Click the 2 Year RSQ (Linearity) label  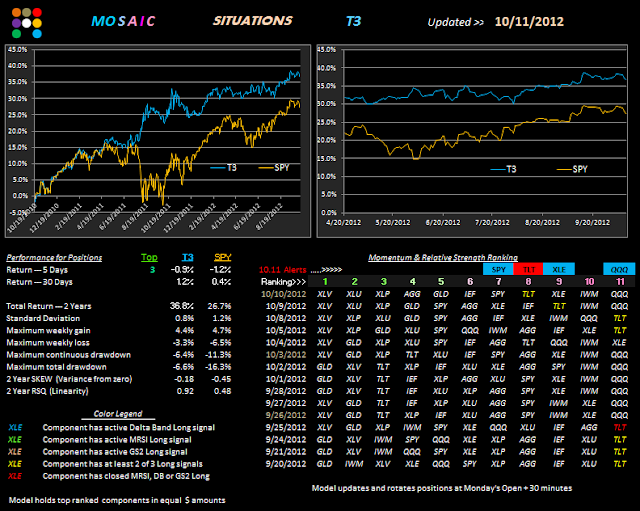[47, 391]
